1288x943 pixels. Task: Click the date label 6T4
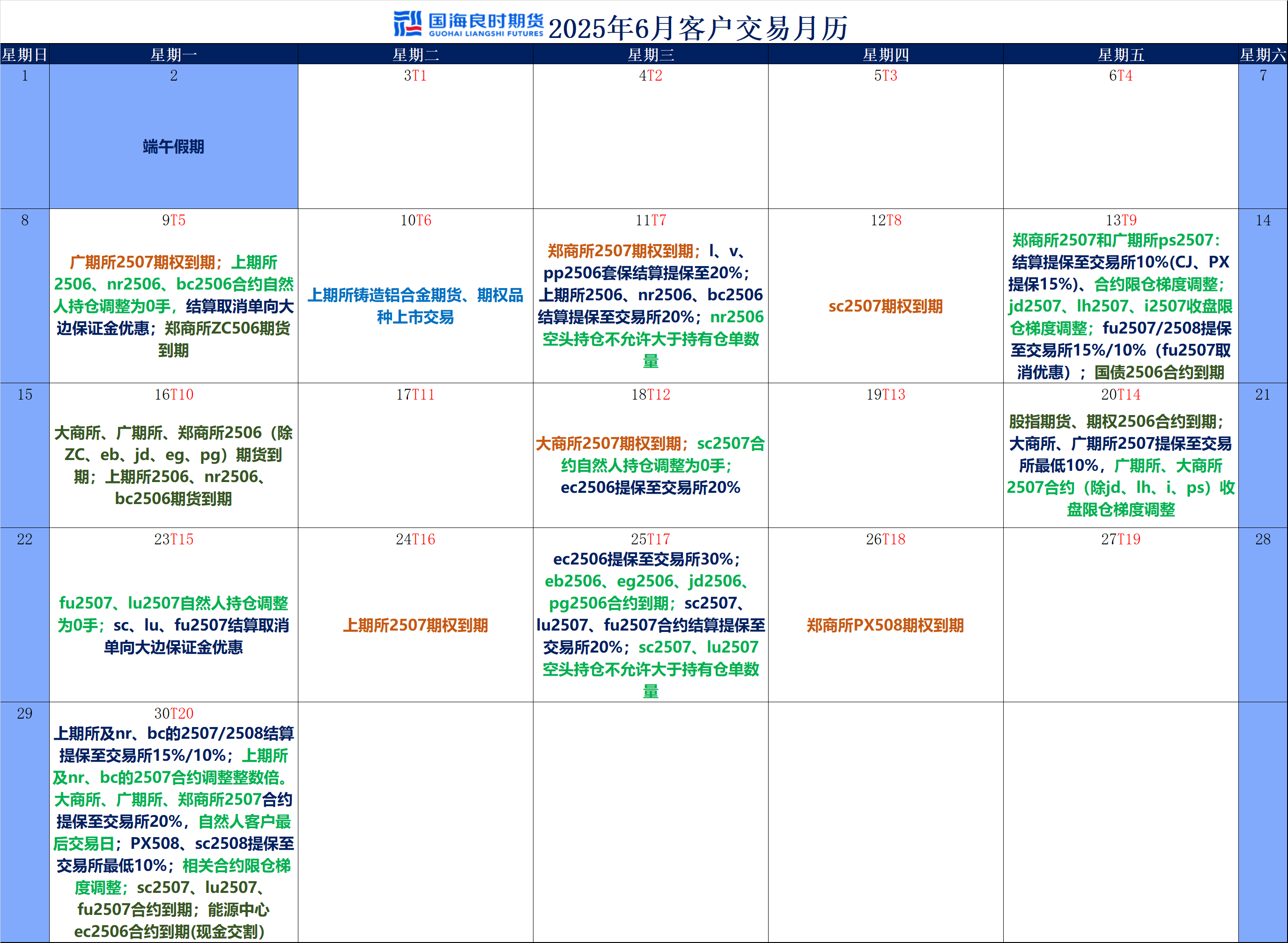1121,75
